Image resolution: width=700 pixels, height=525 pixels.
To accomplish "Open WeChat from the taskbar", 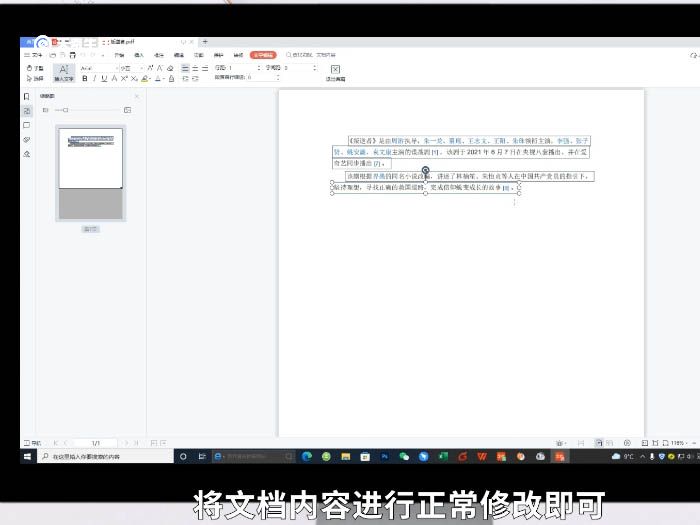I will coord(404,456).
